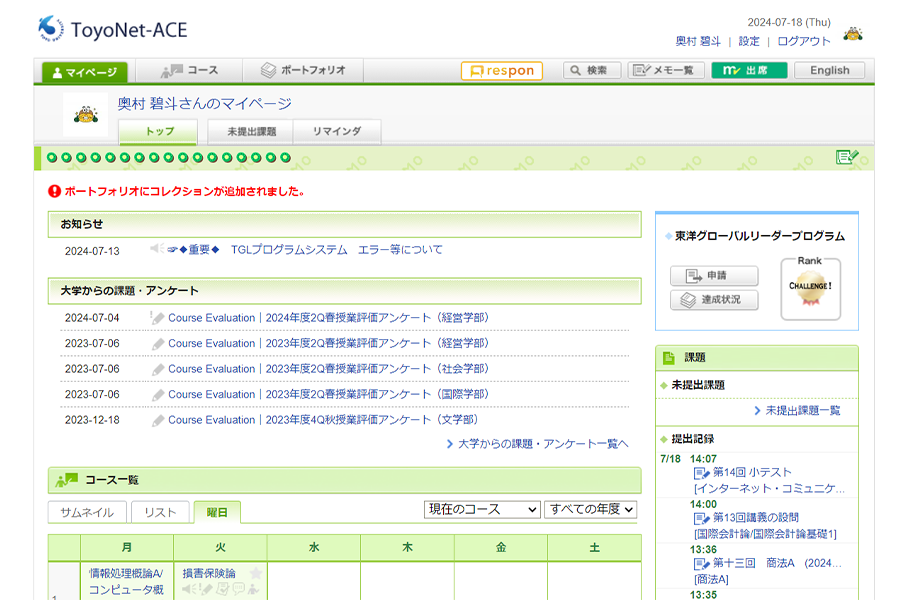Click the mascot avatar icon beside ログアウト

point(852,34)
